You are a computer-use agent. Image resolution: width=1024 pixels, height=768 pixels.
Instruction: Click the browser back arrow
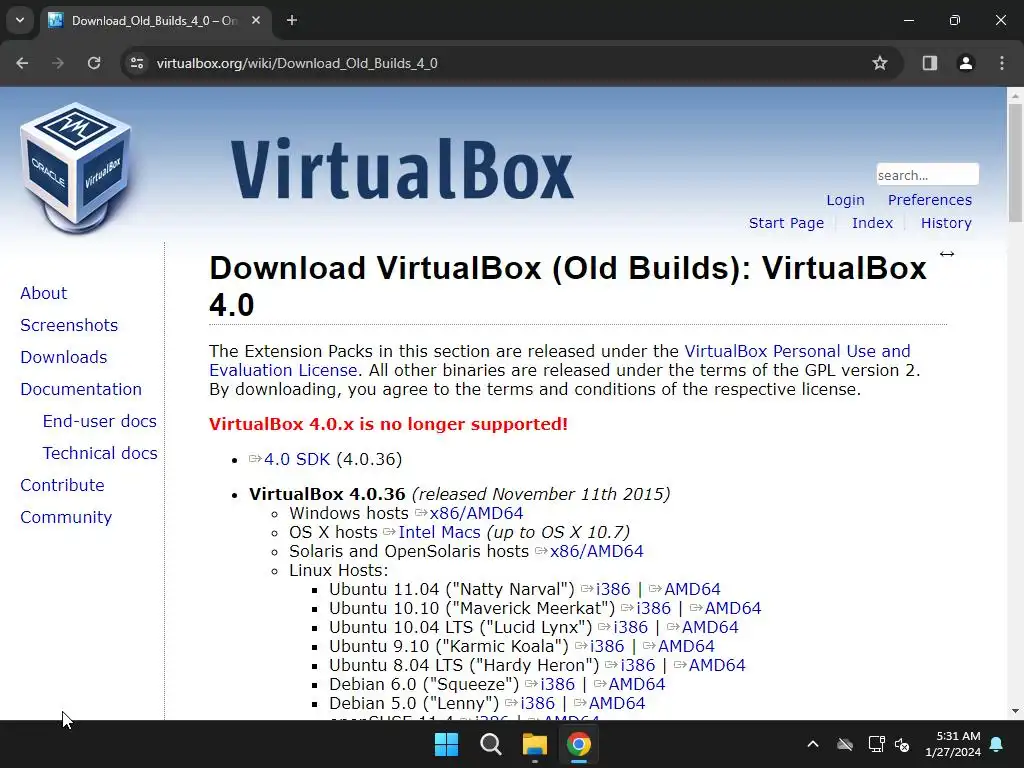22,63
